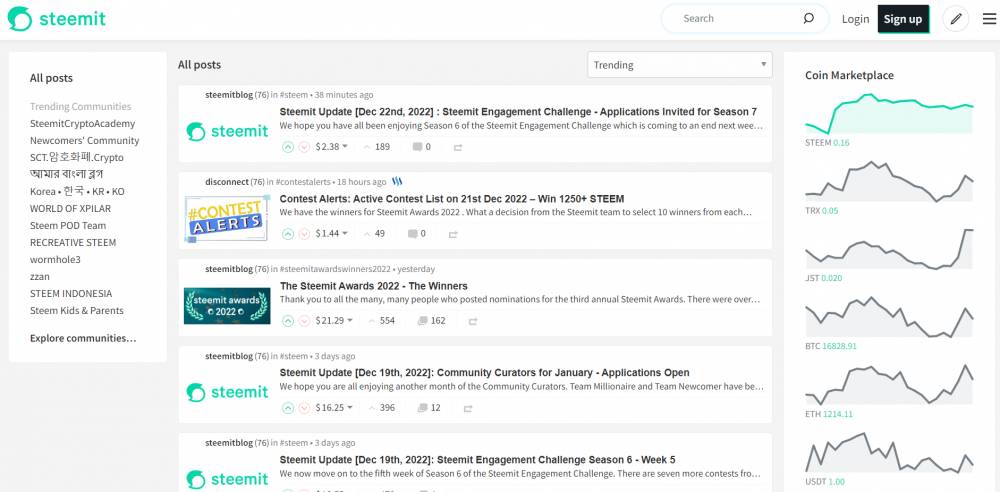The image size is (1000, 492).
Task: Open the SteemitCryptoAcademy community
Action: (x=82, y=123)
